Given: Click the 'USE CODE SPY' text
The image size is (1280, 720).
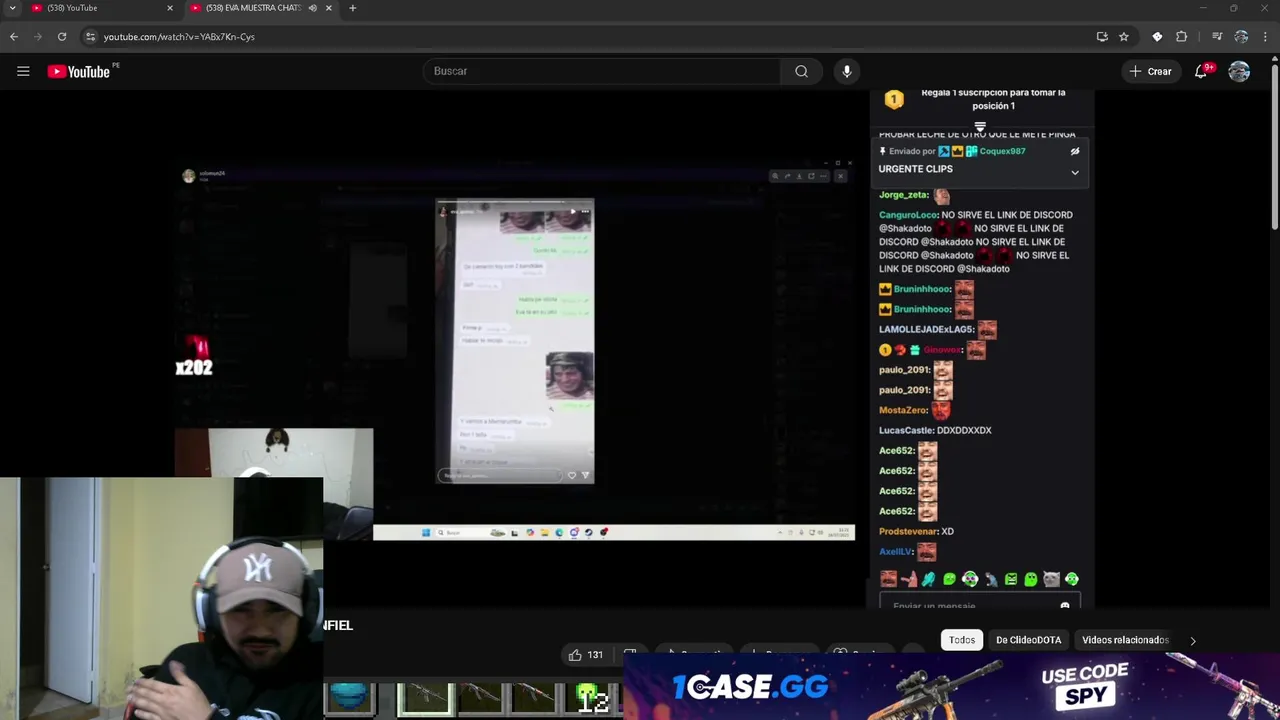Looking at the screenshot, I should point(1085,685).
